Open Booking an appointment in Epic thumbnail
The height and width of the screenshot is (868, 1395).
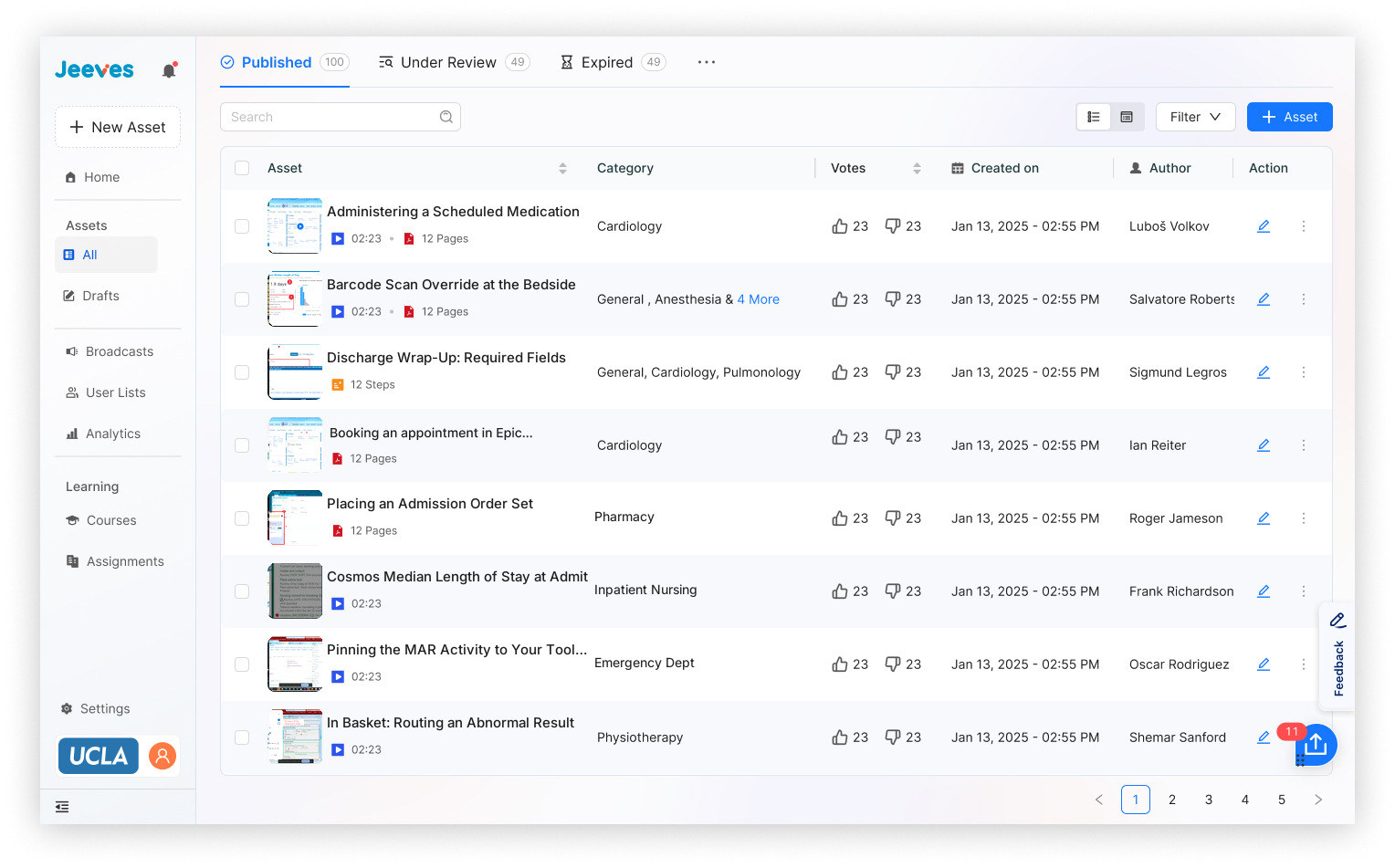[295, 444]
